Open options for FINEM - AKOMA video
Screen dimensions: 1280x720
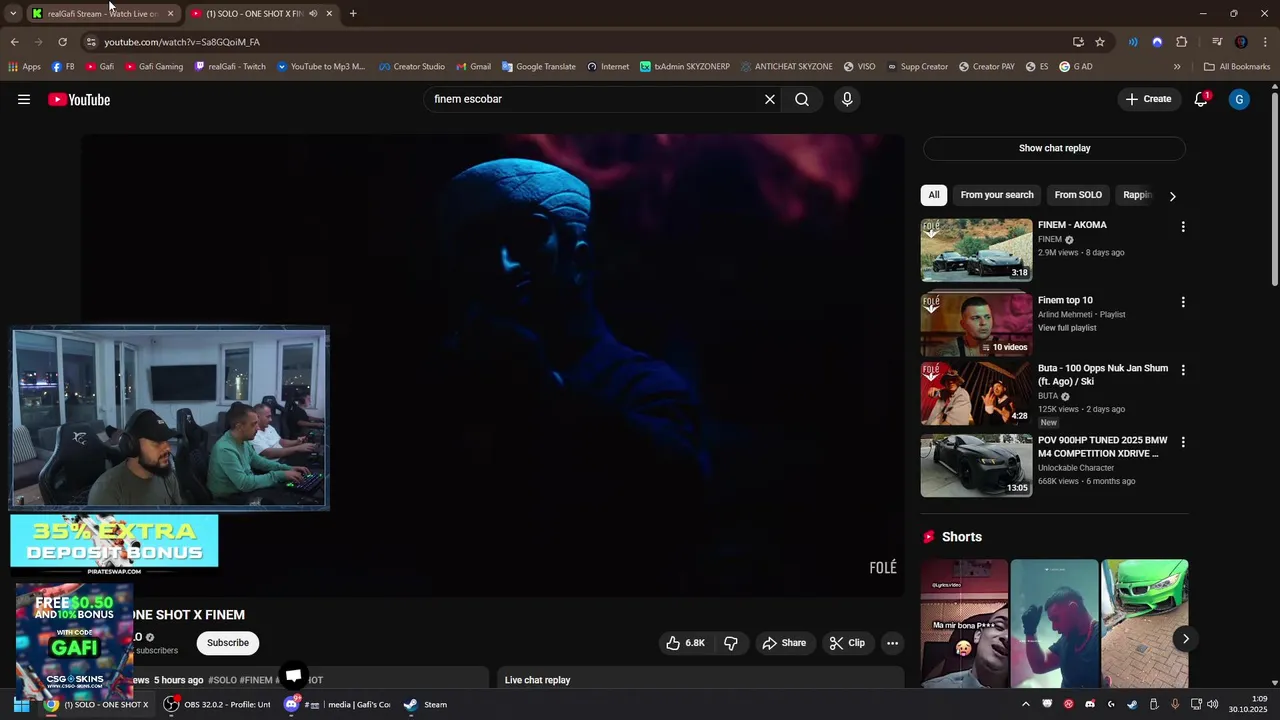1183,227
